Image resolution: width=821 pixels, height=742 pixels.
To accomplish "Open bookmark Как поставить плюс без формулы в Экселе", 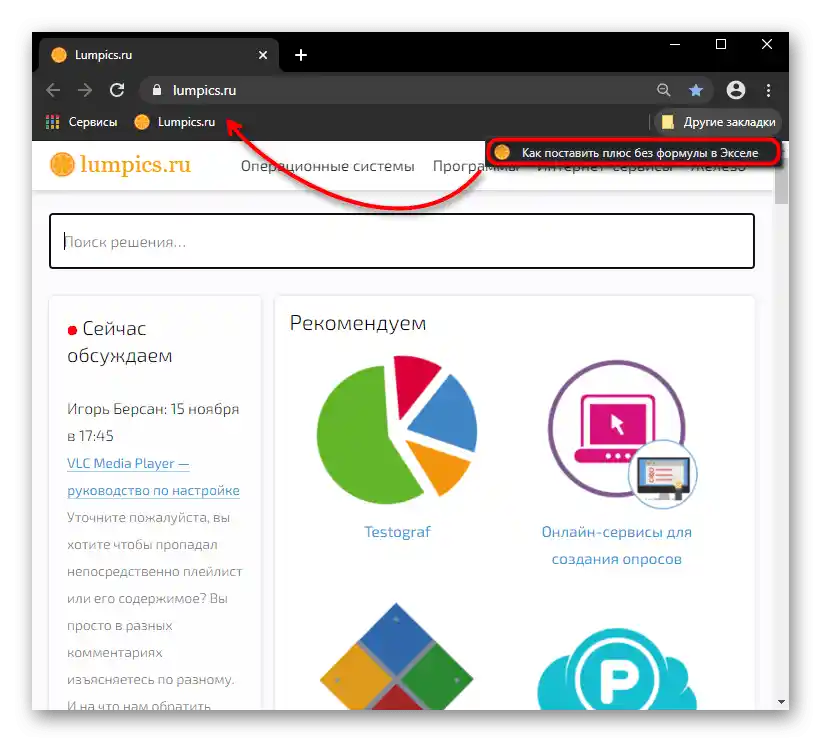I will pyautogui.click(x=633, y=152).
